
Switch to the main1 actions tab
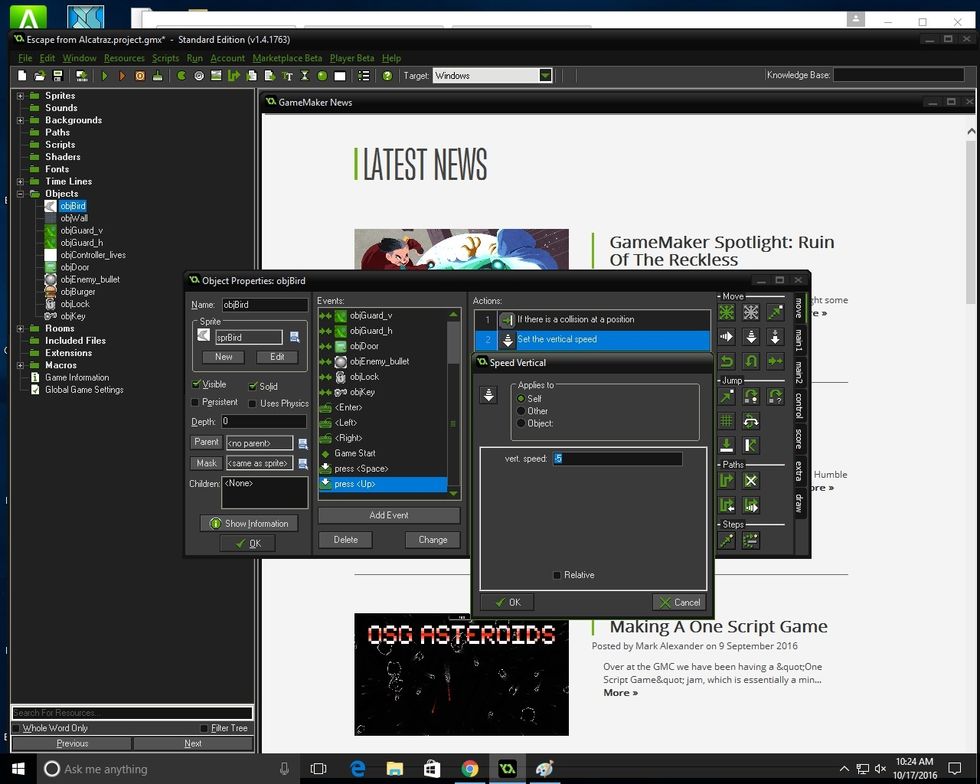click(x=799, y=340)
